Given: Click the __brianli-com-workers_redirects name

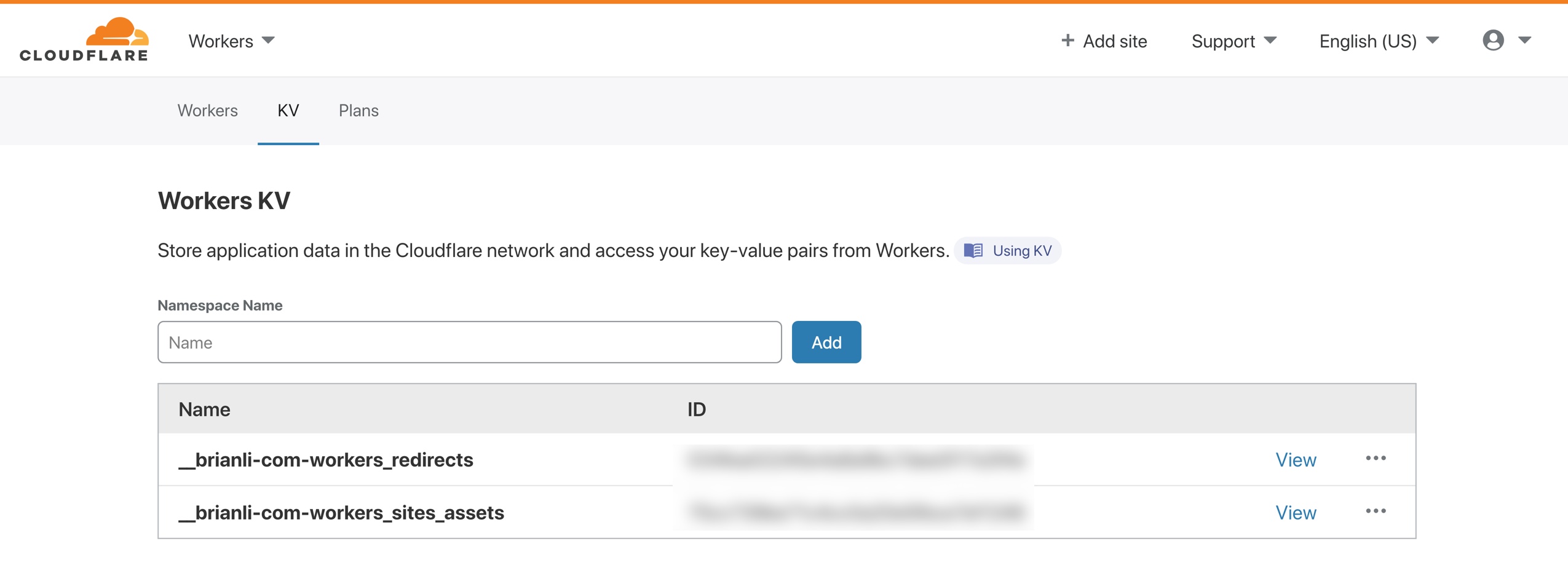Looking at the screenshot, I should [x=326, y=460].
